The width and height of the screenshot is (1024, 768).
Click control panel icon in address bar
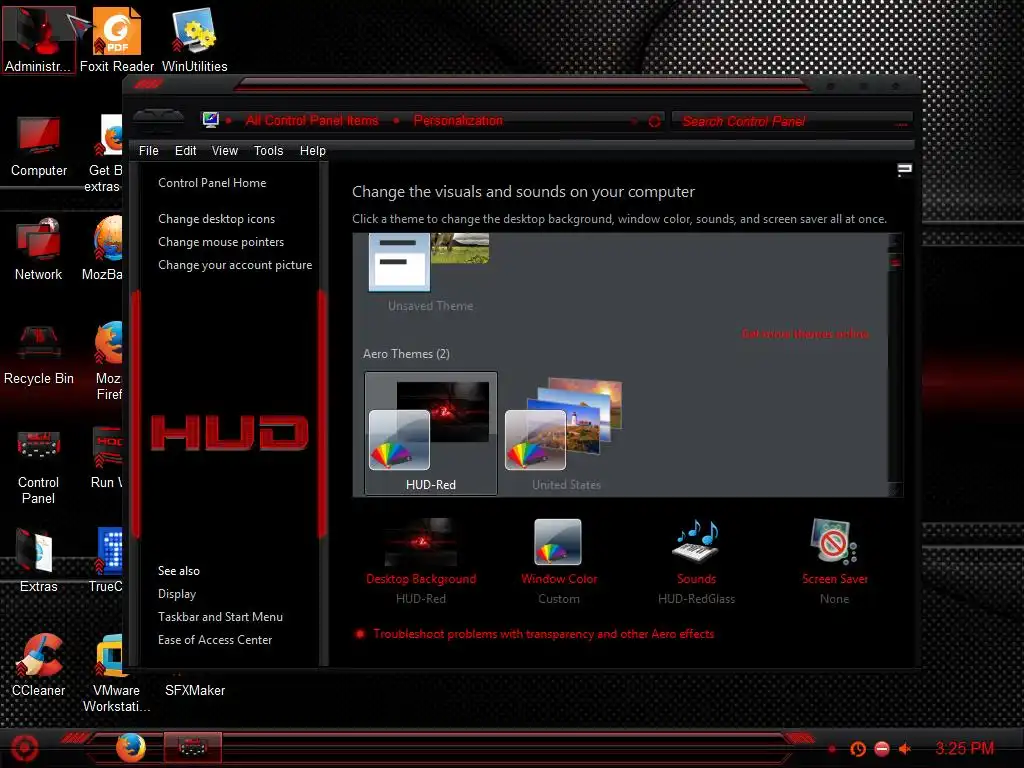point(210,120)
